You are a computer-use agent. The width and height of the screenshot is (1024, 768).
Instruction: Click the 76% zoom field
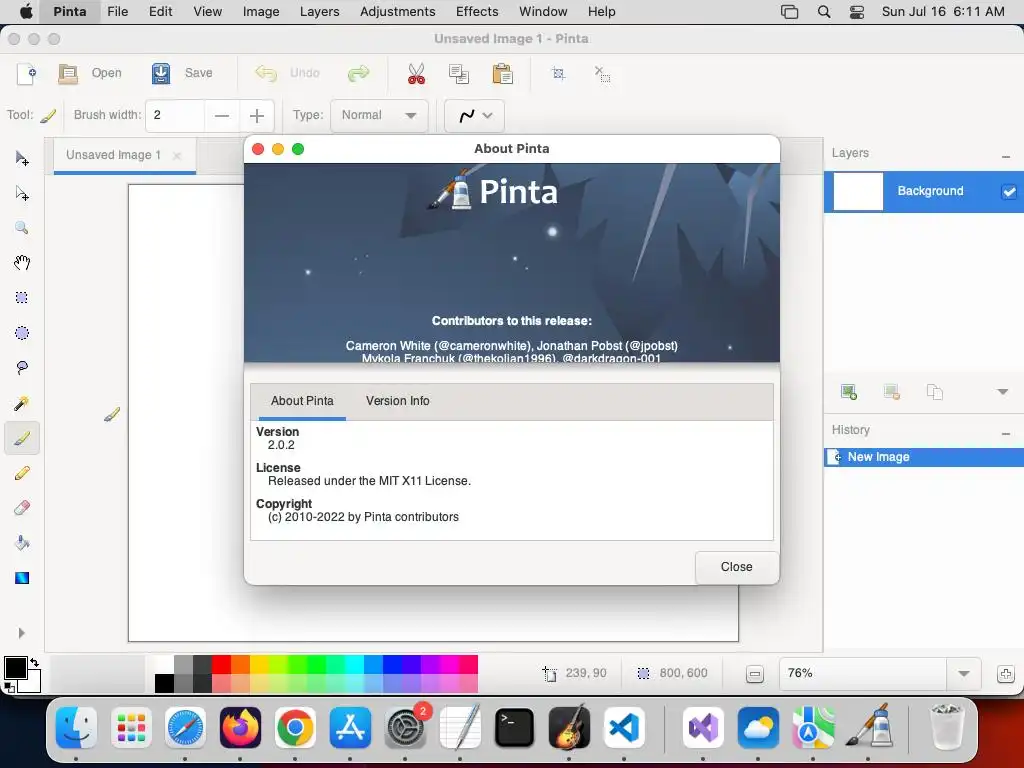(x=863, y=673)
